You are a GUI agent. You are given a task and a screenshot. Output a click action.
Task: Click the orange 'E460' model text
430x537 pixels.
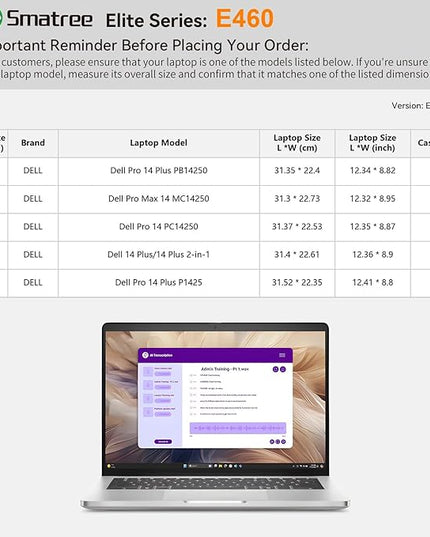(245, 19)
